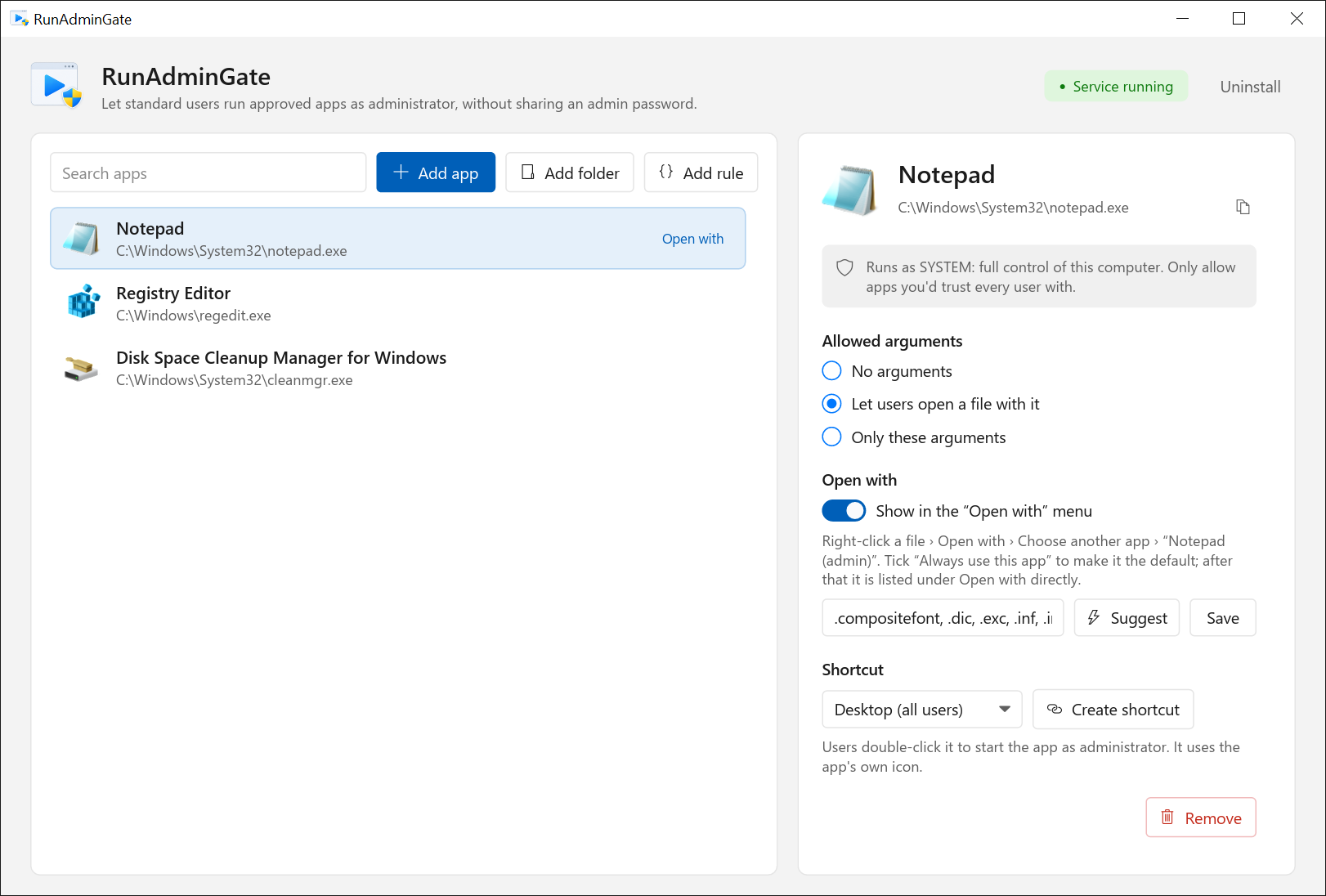Image resolution: width=1326 pixels, height=896 pixels.
Task: Remove Notepad from approved apps
Action: pyautogui.click(x=1201, y=818)
